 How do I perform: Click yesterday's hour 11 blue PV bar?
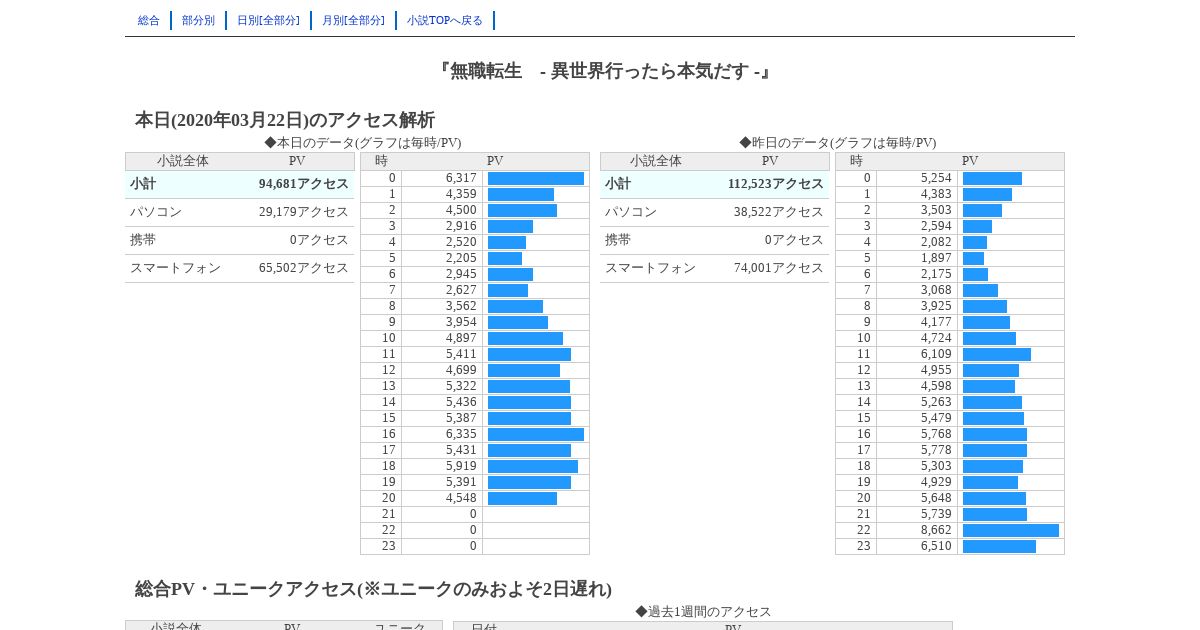point(997,355)
